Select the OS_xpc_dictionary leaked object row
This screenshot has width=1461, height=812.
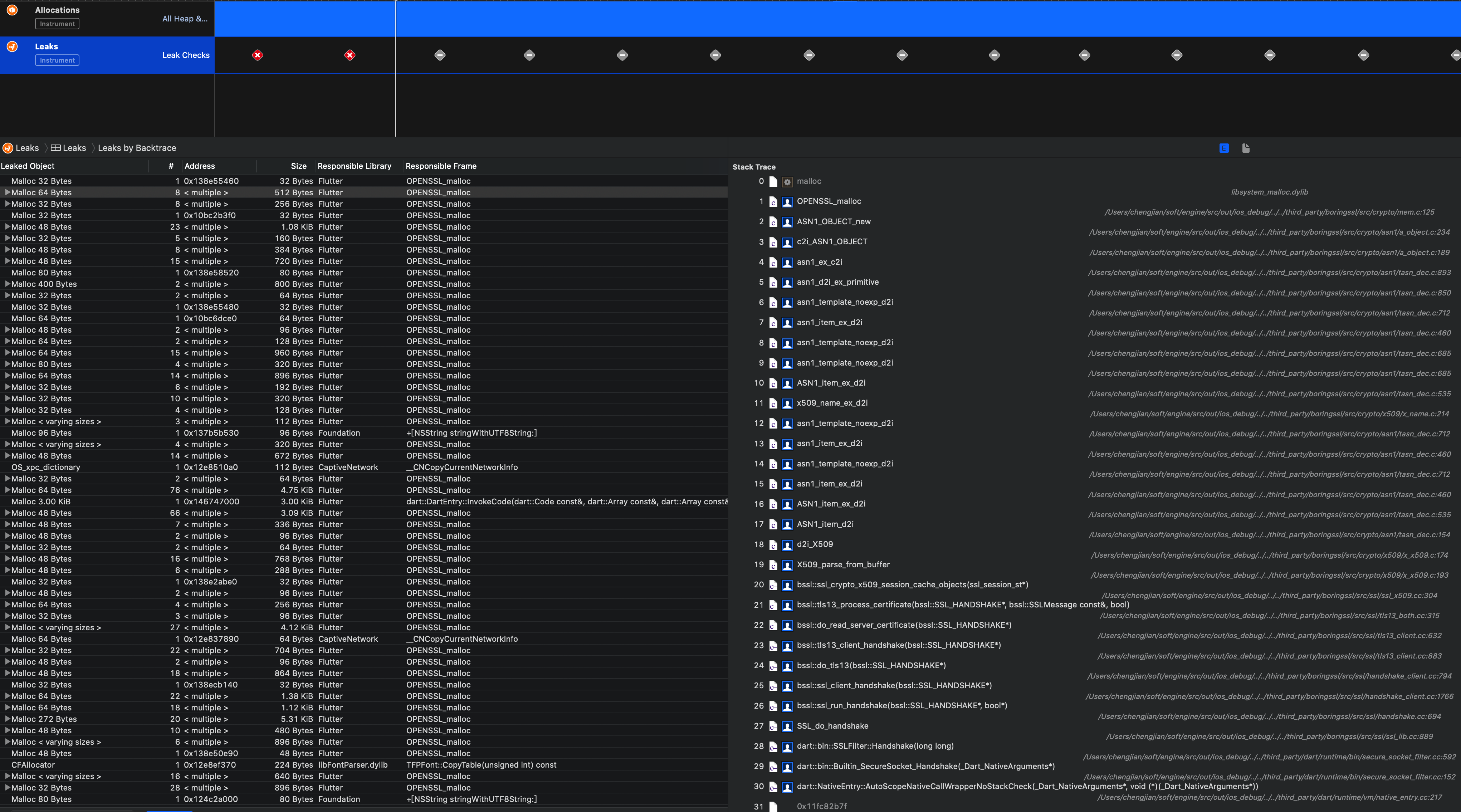(x=363, y=467)
